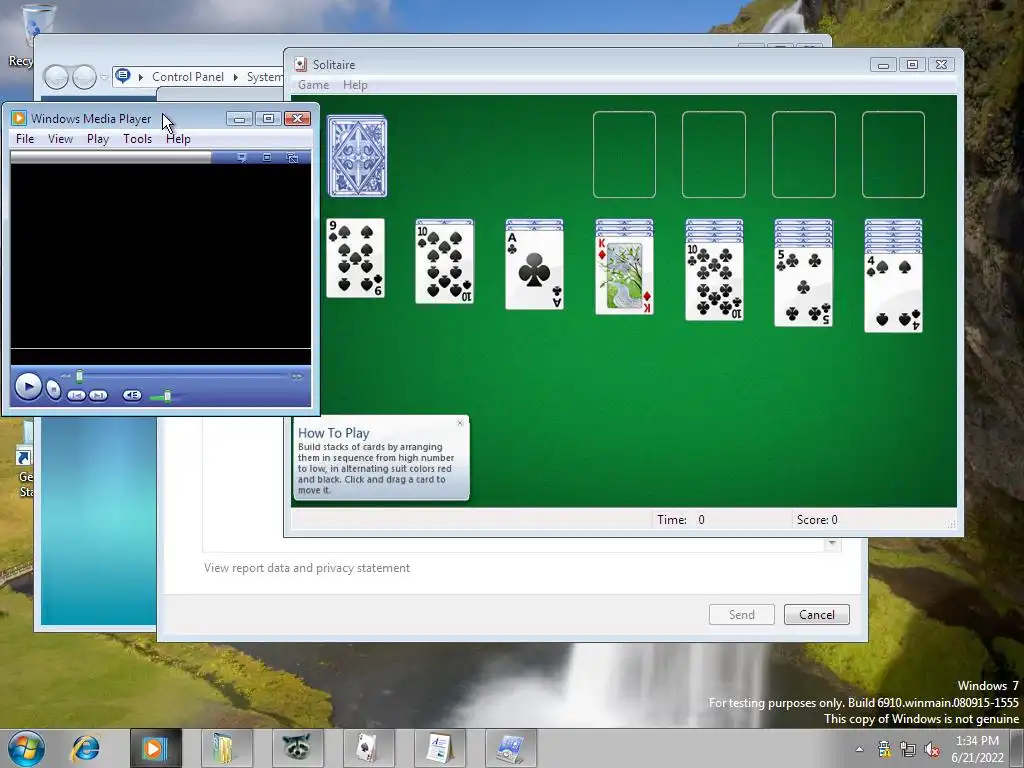This screenshot has height=768, width=1024.
Task: Click the rightmost overlapping-windows icon in Media Player bar
Action: (x=292, y=157)
